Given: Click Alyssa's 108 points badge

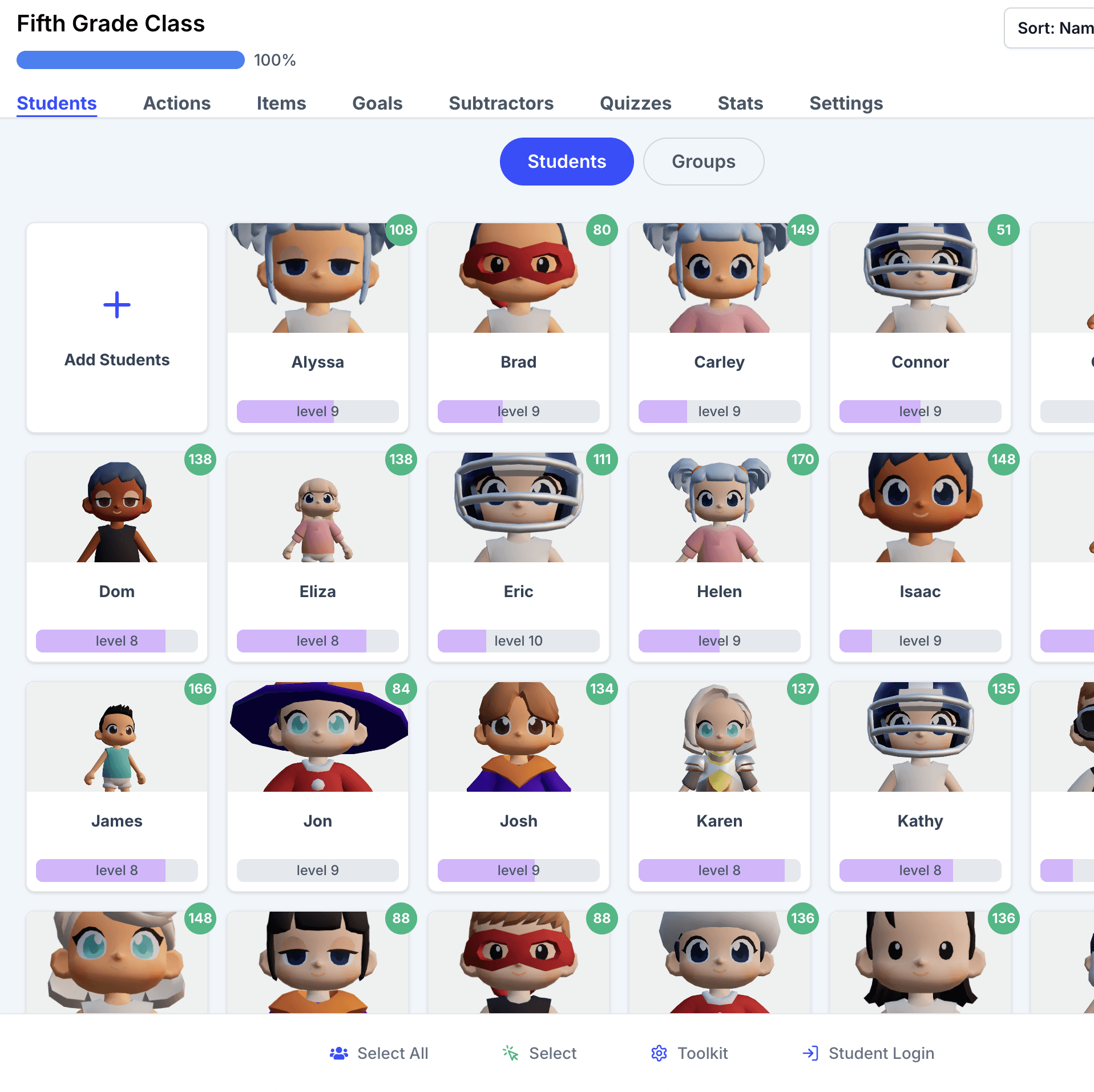Looking at the screenshot, I should point(401,230).
